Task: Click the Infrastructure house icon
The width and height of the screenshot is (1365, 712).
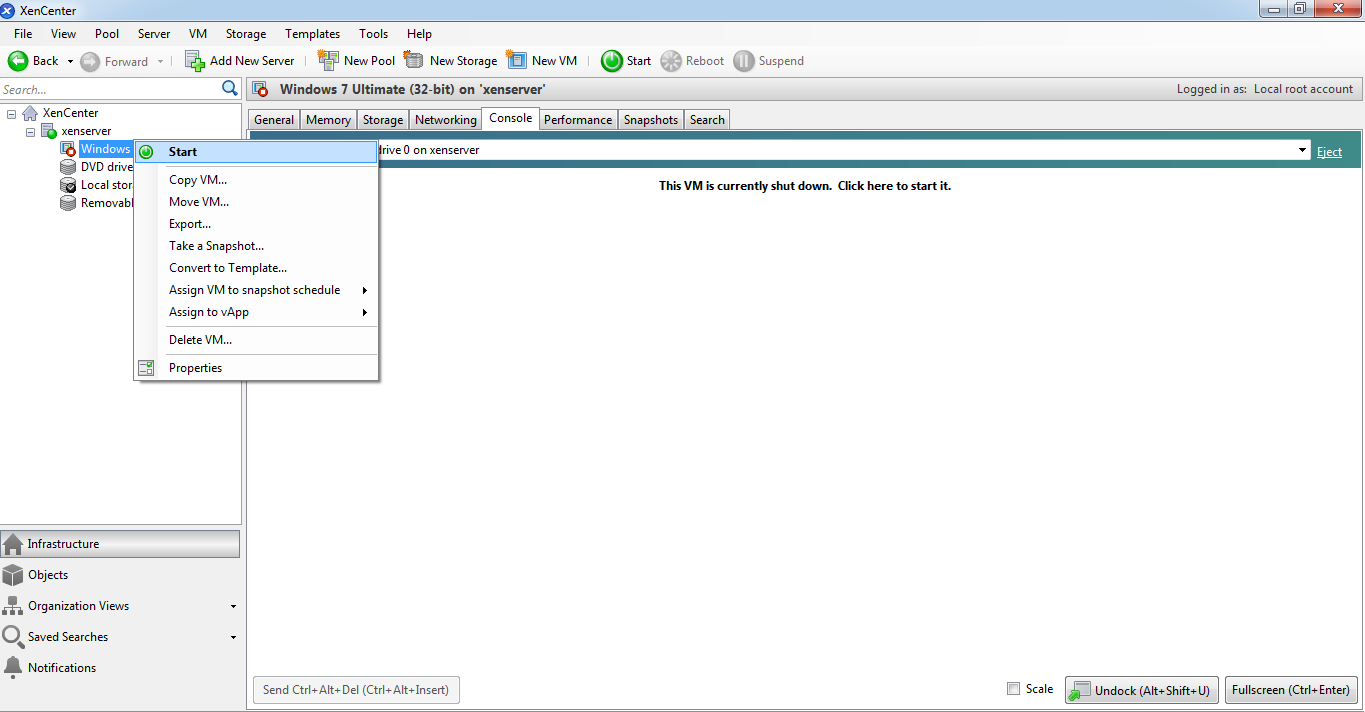Action: pos(13,544)
